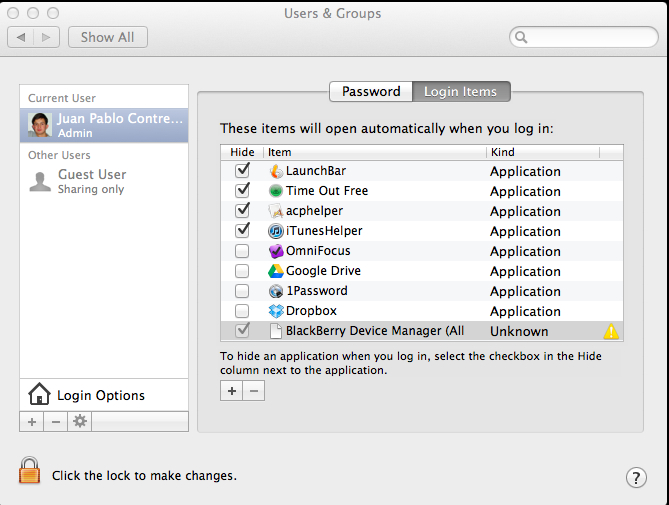Click Application kind for OmniFocus row
The width and height of the screenshot is (669, 505).
coord(525,252)
